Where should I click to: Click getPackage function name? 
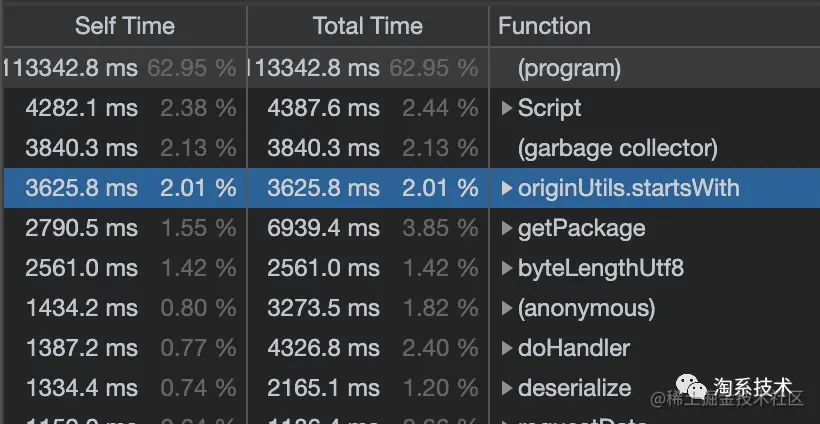581,228
